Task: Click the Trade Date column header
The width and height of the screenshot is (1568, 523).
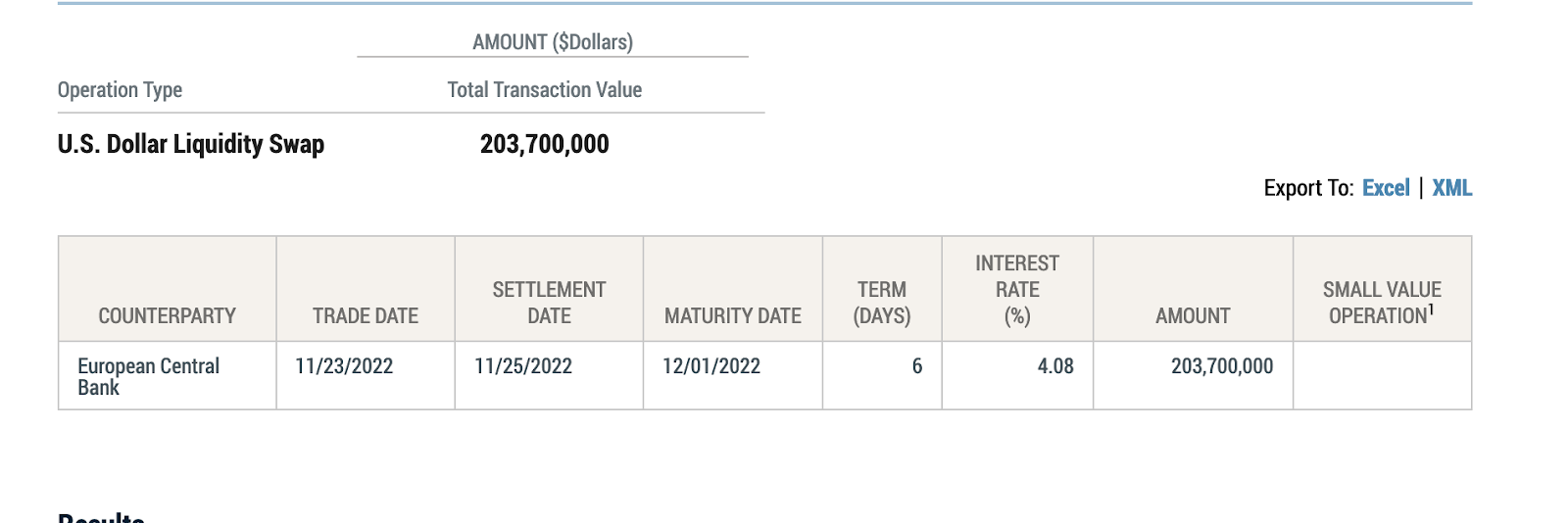Action: pyautogui.click(x=366, y=315)
